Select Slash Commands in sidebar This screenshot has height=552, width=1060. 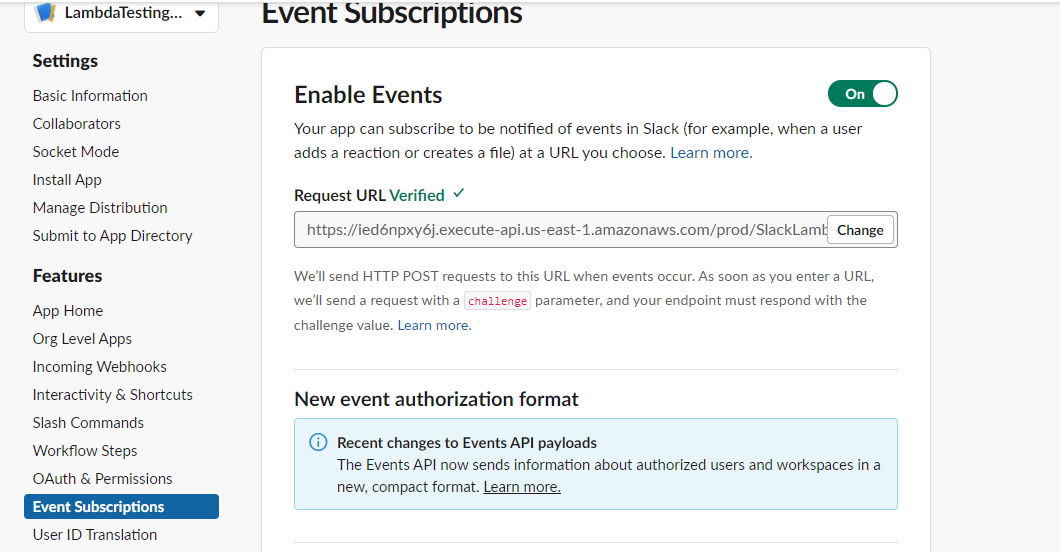(88, 423)
